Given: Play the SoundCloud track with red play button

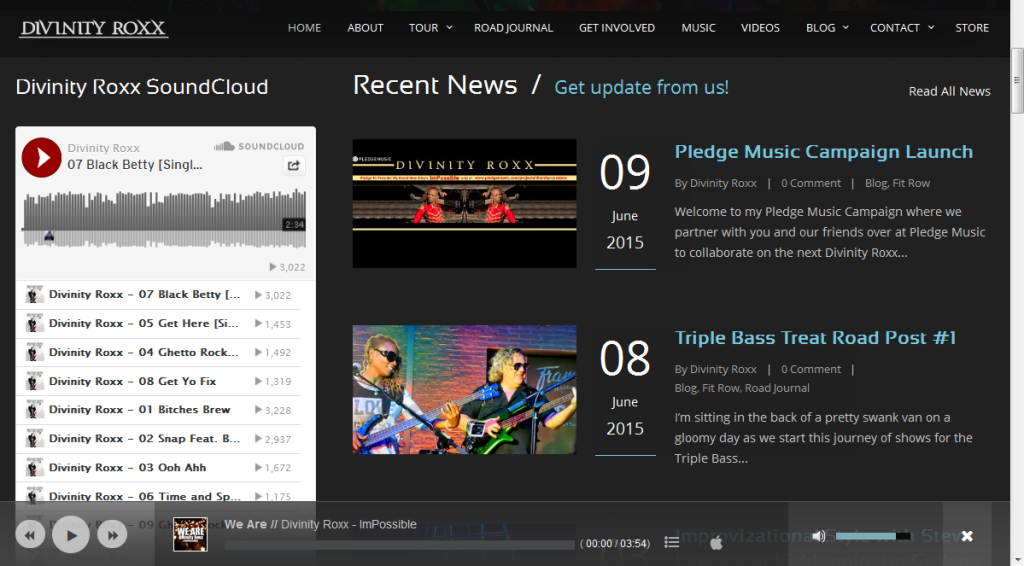Looking at the screenshot, I should pyautogui.click(x=41, y=157).
